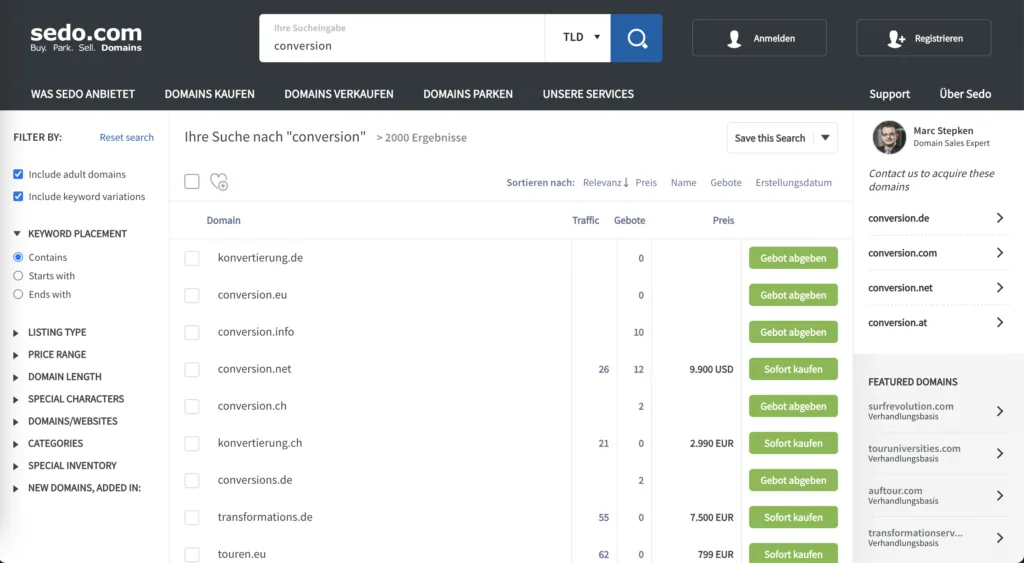
Task: Click Sofort kaufen for konvertierung.ch
Action: 793,443
